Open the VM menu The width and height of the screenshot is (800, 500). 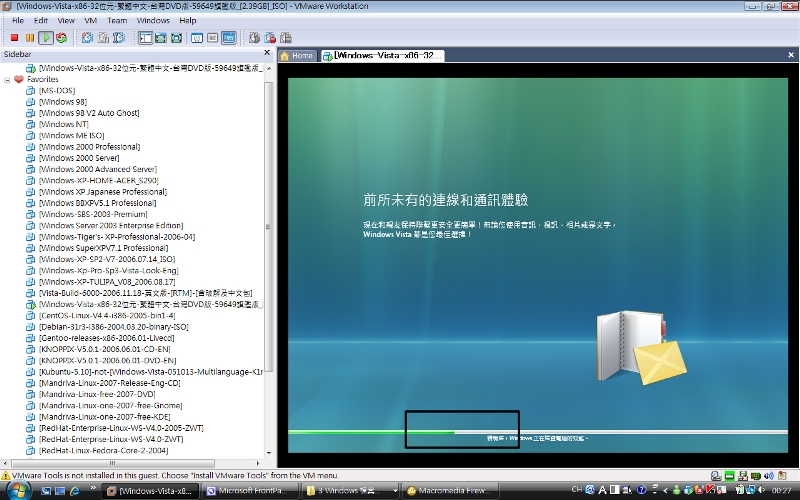(91, 20)
